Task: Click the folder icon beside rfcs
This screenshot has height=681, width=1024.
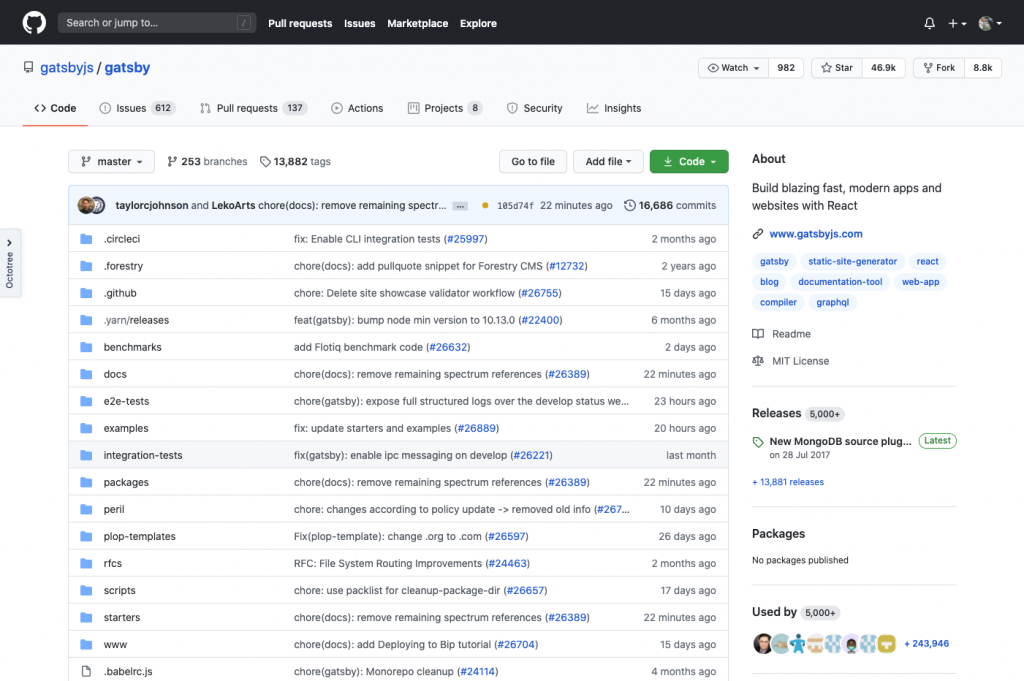Action: tap(86, 563)
